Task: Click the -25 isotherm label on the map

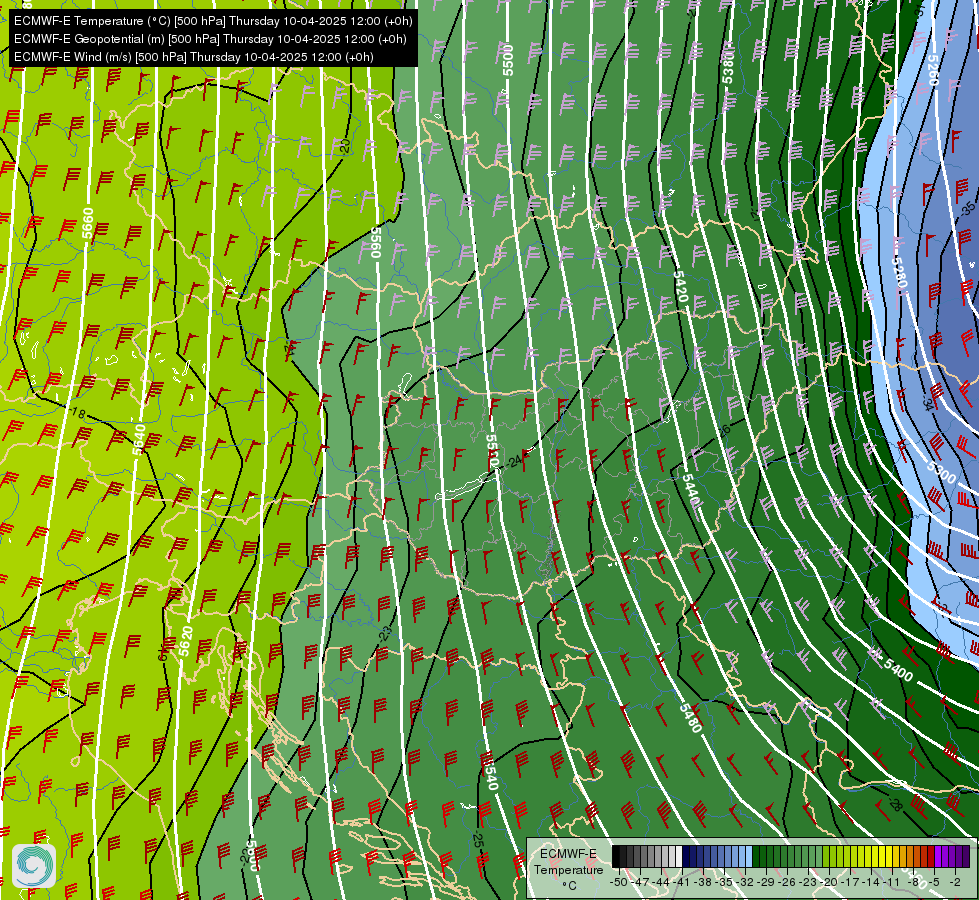Action: pos(478,841)
